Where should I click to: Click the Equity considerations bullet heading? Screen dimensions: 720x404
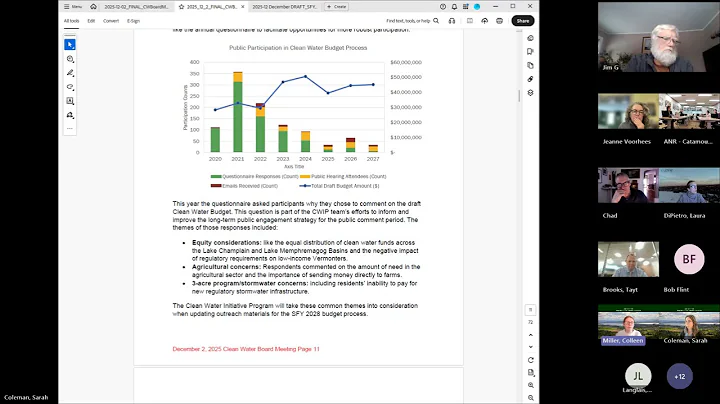(x=226, y=242)
